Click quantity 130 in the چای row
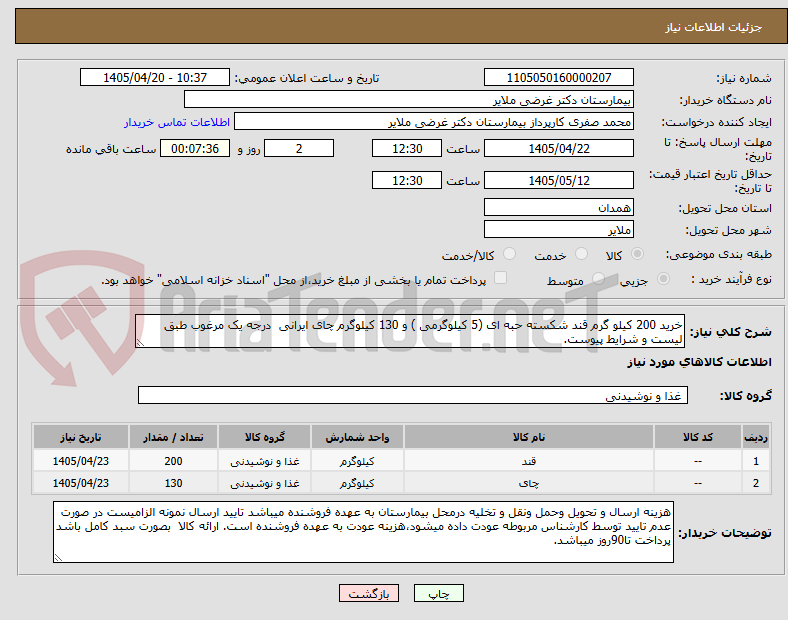This screenshot has width=788, height=620. [x=173, y=483]
